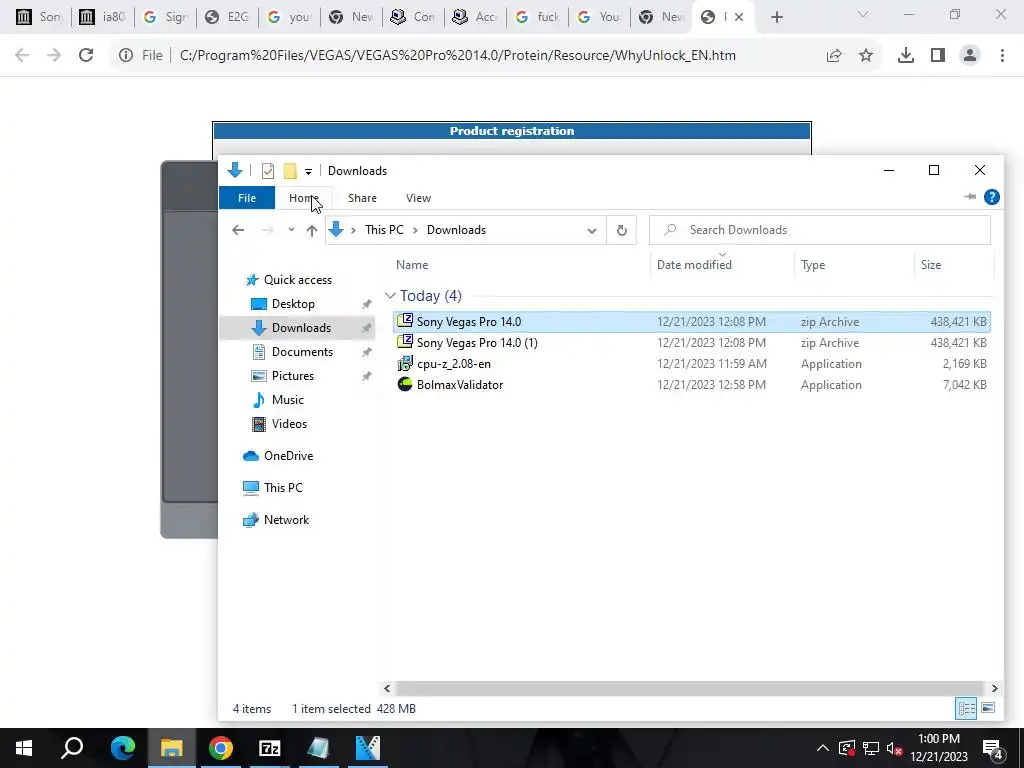This screenshot has height=768, width=1024.
Task: Click Downloads in the address breadcrumb
Action: coord(456,230)
